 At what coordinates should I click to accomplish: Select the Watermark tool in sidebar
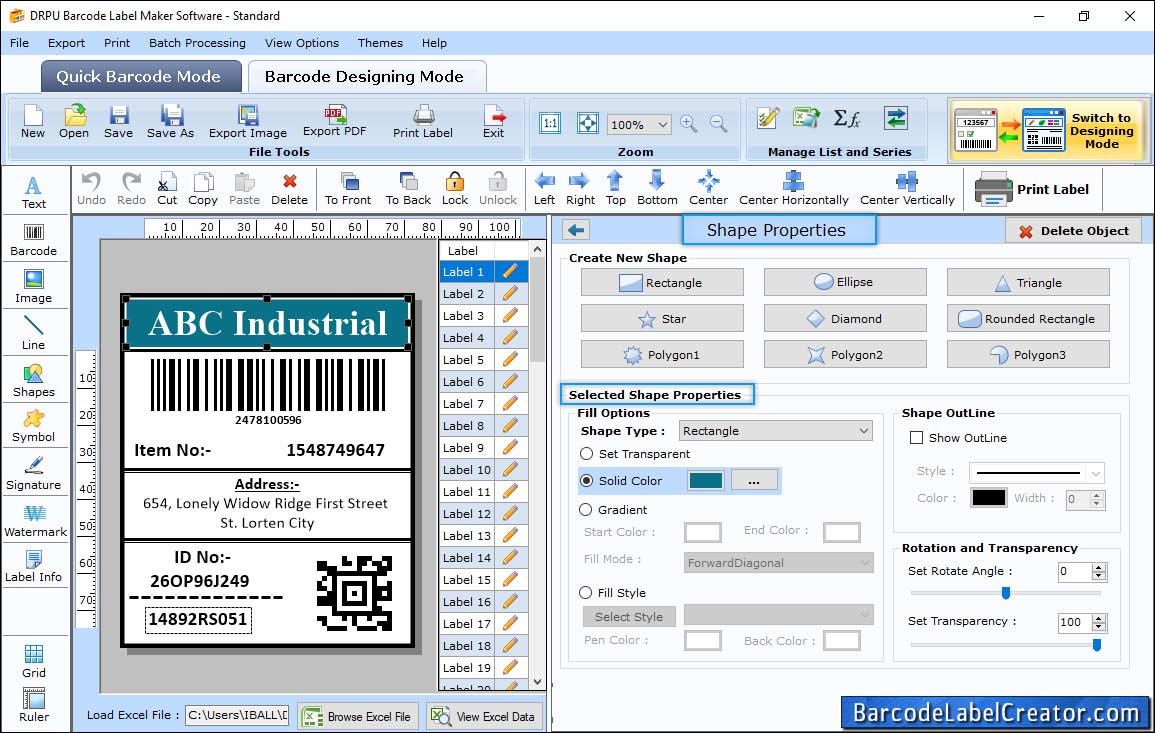(35, 521)
